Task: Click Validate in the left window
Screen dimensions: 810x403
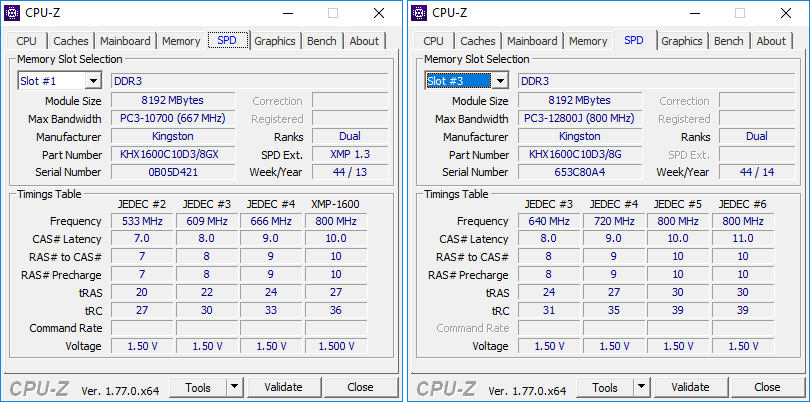Action: tap(283, 387)
